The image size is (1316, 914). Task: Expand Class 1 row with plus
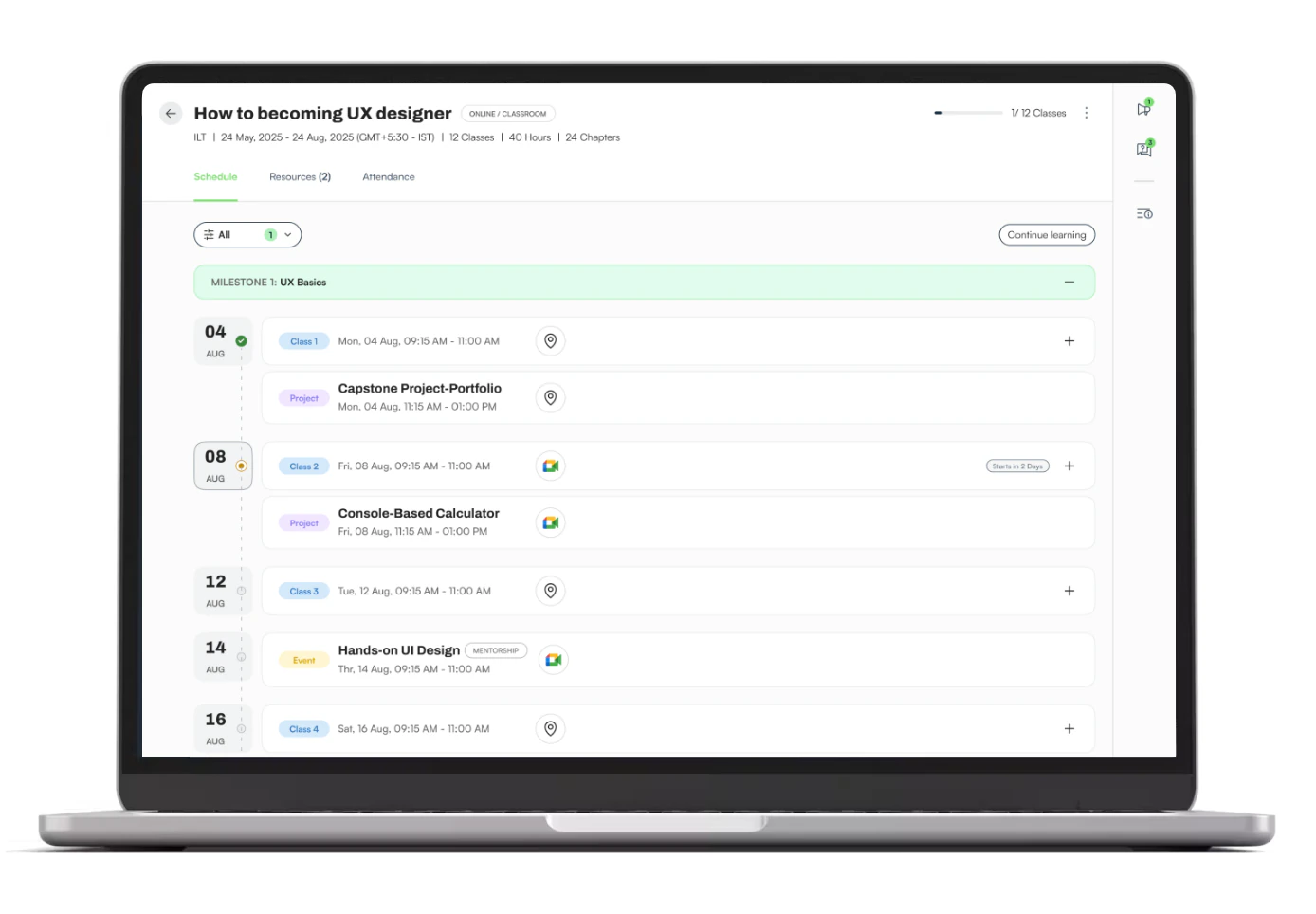1069,341
